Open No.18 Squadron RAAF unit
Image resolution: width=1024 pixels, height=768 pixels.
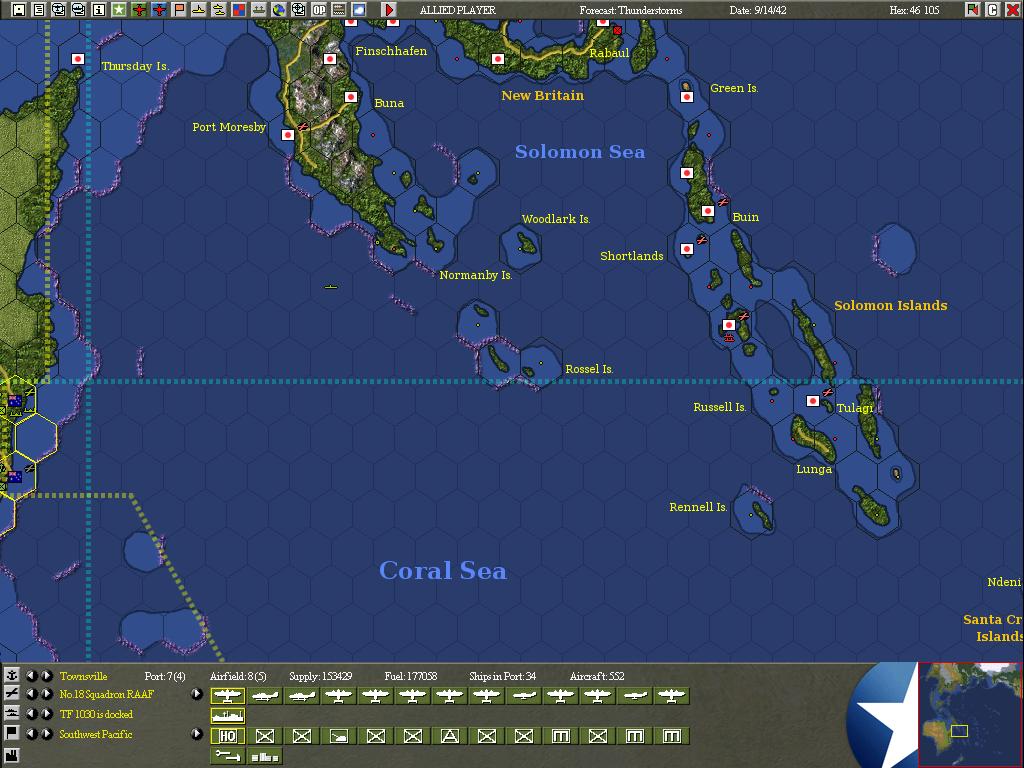pos(106,694)
